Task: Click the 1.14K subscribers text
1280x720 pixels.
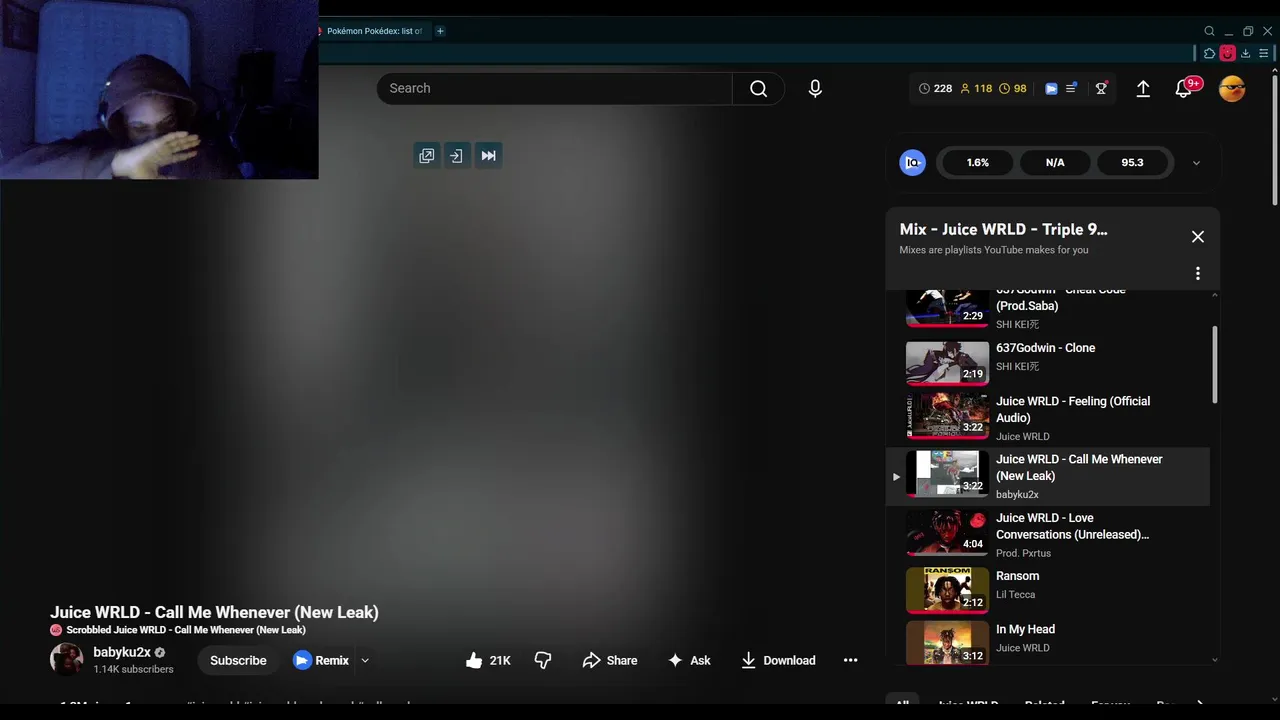Action: click(133, 669)
